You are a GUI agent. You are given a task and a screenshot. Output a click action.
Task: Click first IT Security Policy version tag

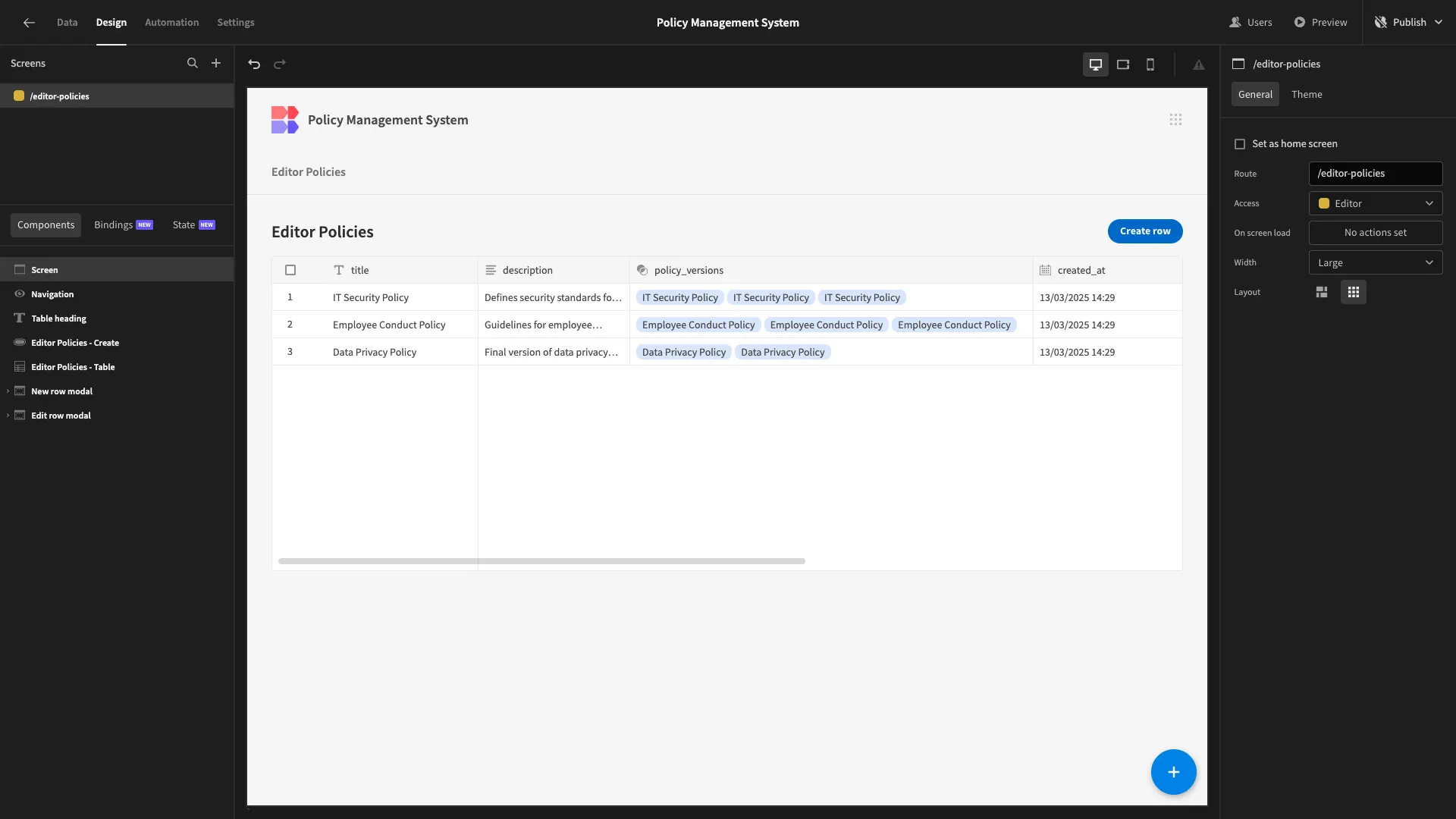point(679,298)
